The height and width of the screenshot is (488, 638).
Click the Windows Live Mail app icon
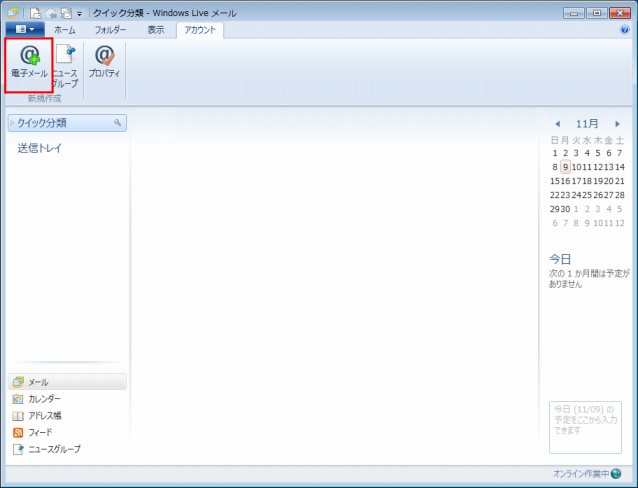[x=13, y=13]
